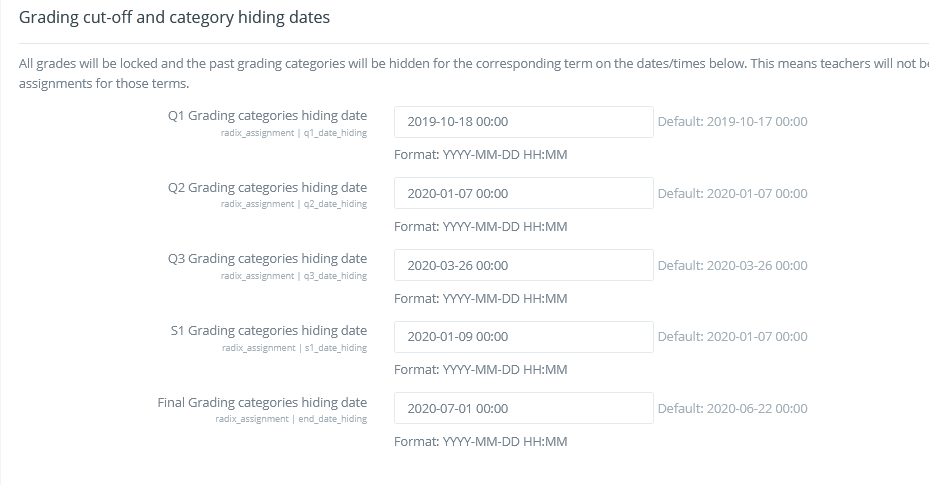Edit the S1 hiding date input

(x=523, y=337)
